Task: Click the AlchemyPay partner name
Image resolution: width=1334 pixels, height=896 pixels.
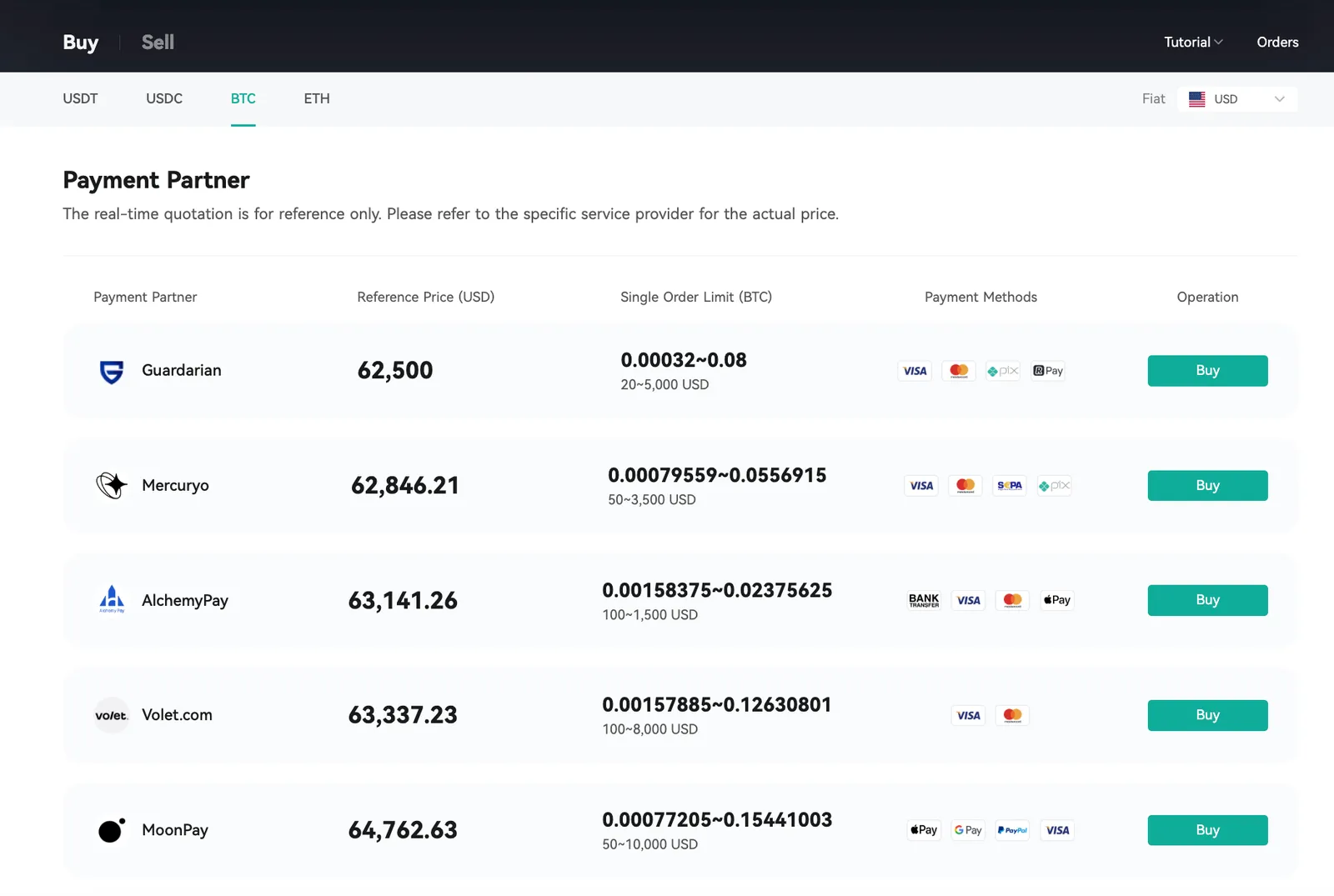Action: [185, 600]
